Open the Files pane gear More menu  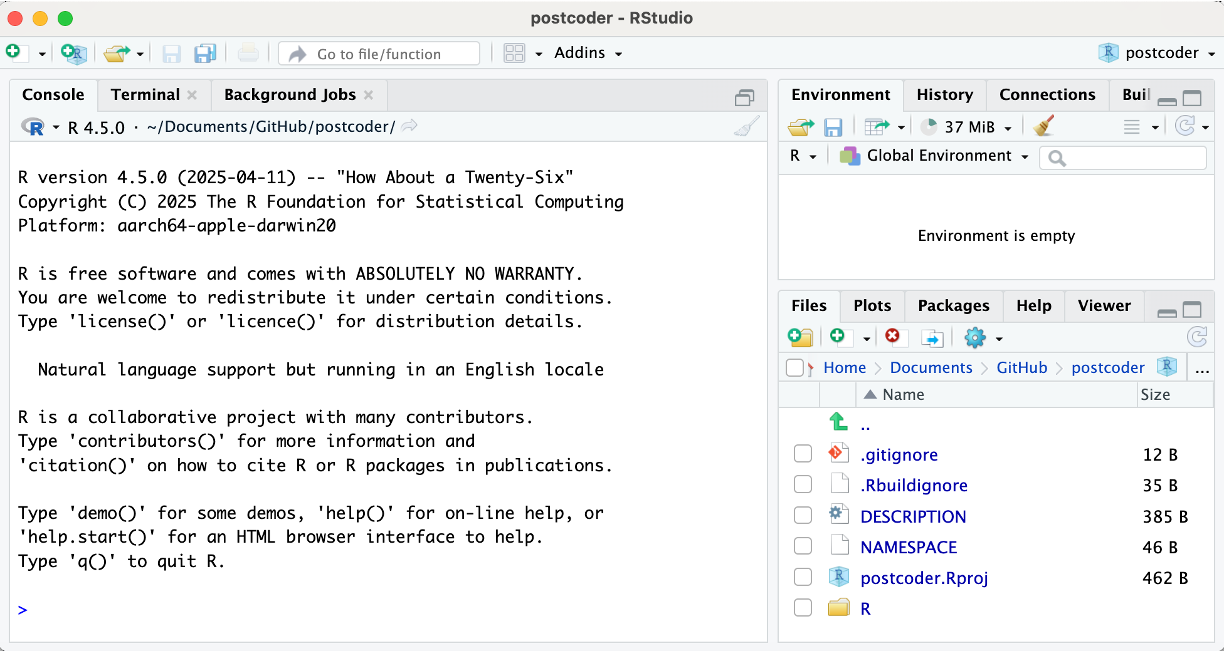pos(975,337)
